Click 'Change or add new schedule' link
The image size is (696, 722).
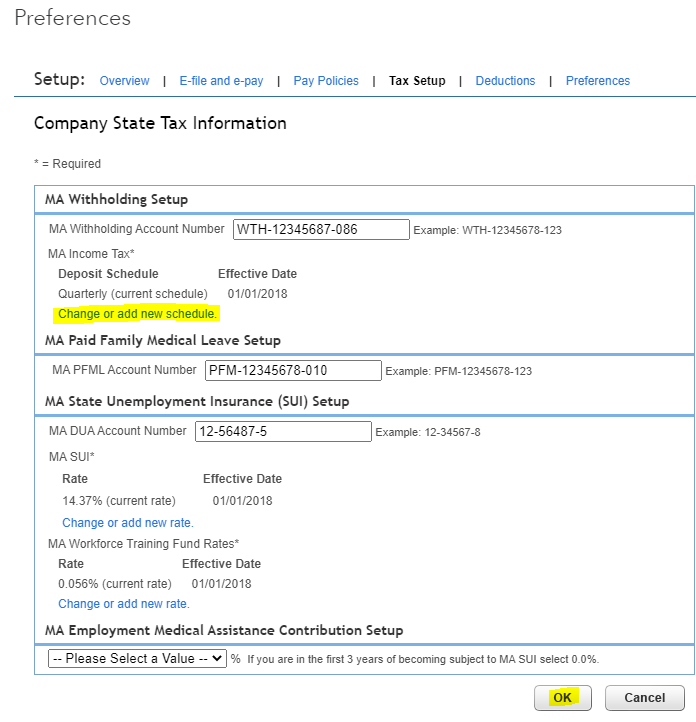(137, 314)
